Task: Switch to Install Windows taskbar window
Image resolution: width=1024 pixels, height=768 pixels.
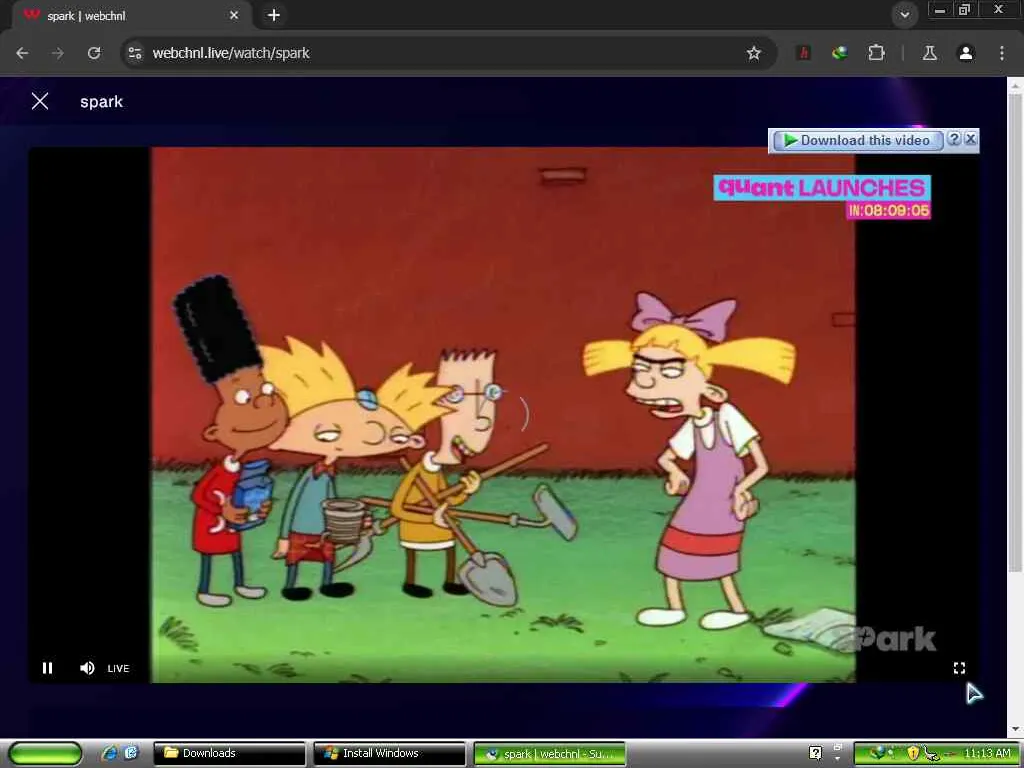Action: coord(389,754)
